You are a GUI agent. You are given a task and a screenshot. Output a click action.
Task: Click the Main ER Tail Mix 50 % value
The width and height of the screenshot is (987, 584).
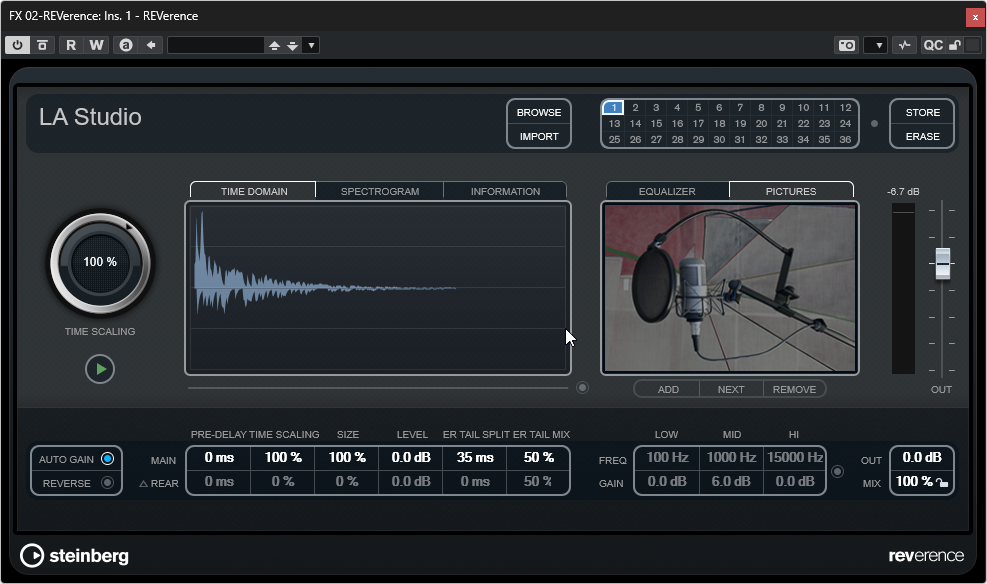[x=538, y=458]
